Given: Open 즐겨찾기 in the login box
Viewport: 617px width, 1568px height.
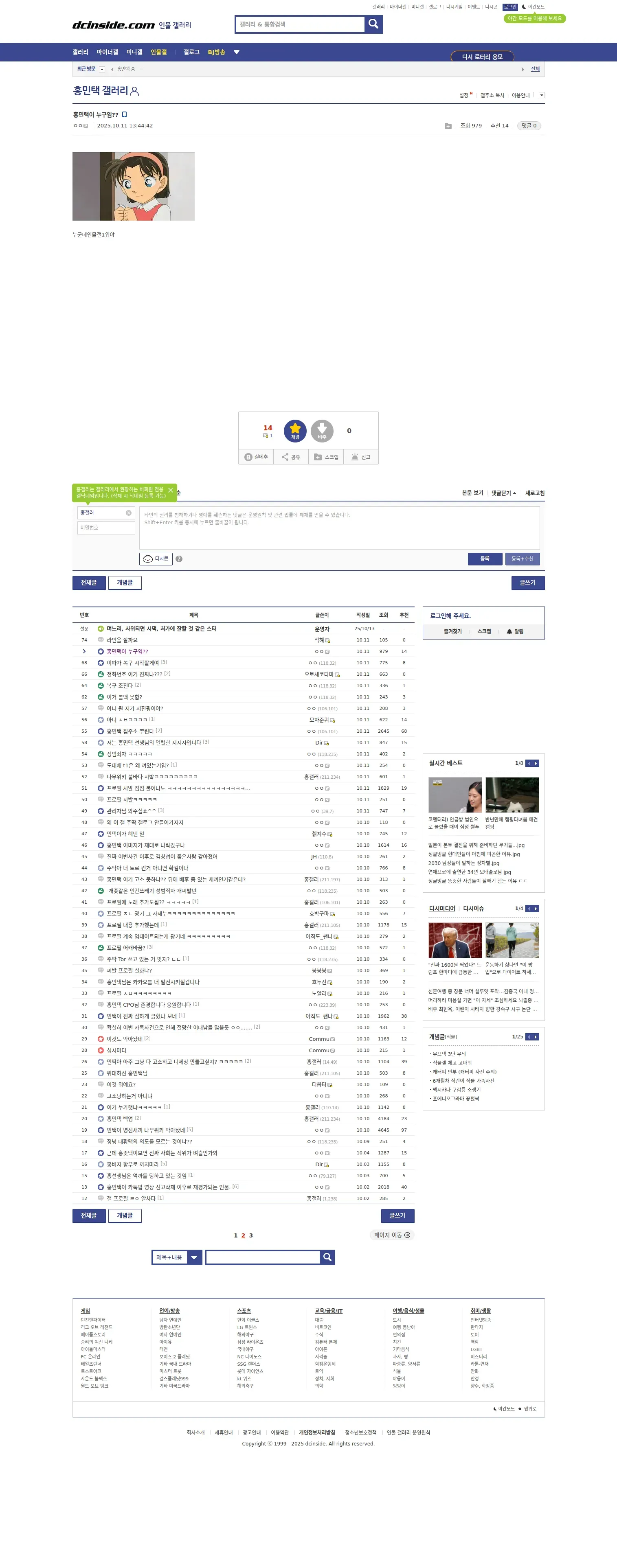Looking at the screenshot, I should [x=452, y=632].
